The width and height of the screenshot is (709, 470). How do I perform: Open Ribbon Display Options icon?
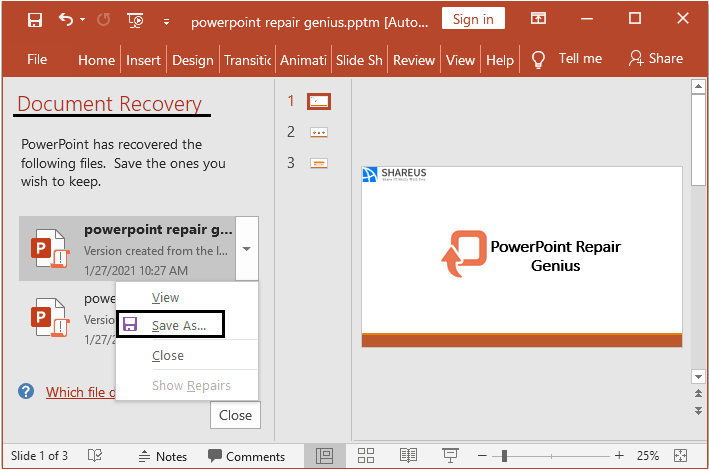[x=538, y=19]
